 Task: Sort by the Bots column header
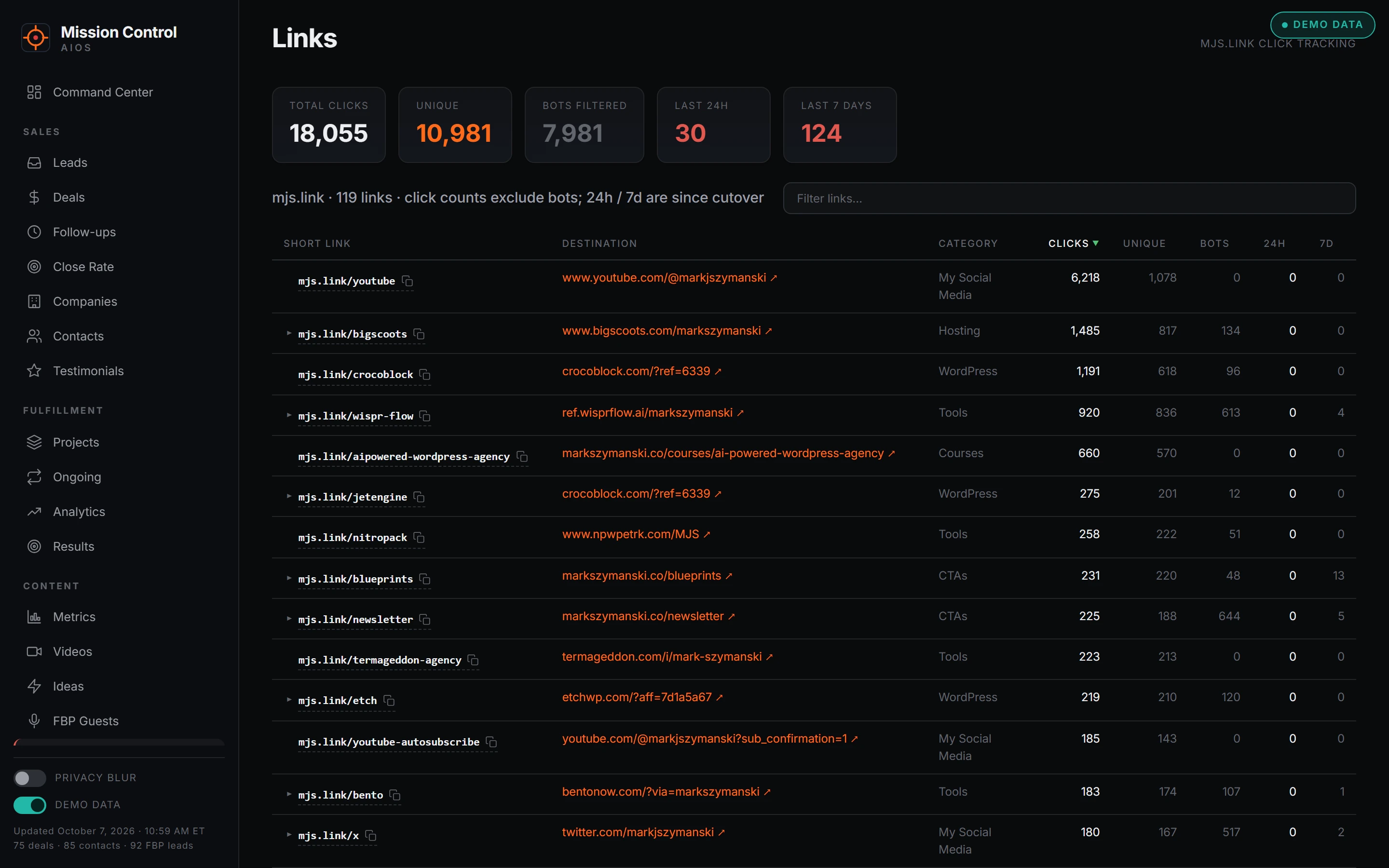pos(1214,244)
